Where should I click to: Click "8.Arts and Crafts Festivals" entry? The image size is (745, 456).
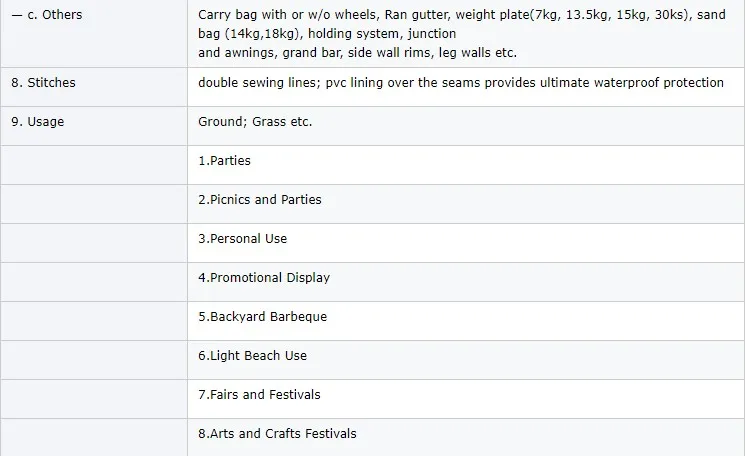coord(277,433)
